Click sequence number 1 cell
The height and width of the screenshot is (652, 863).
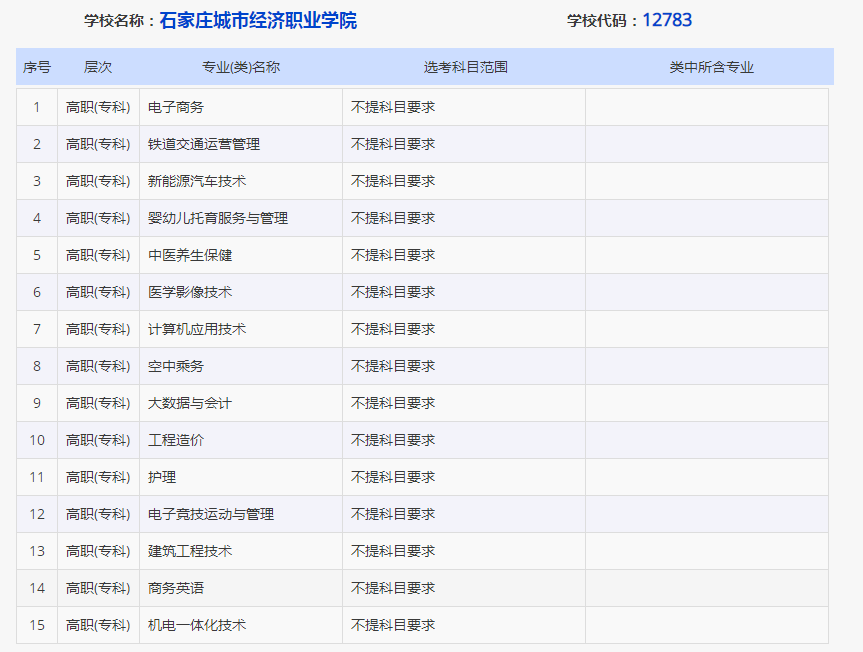tap(37, 107)
